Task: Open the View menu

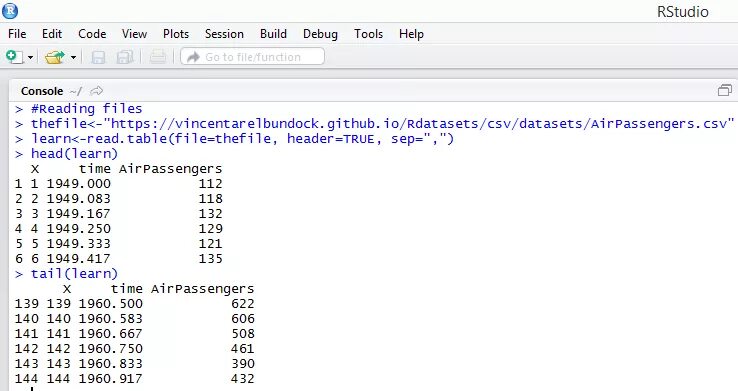Action: pyautogui.click(x=134, y=34)
